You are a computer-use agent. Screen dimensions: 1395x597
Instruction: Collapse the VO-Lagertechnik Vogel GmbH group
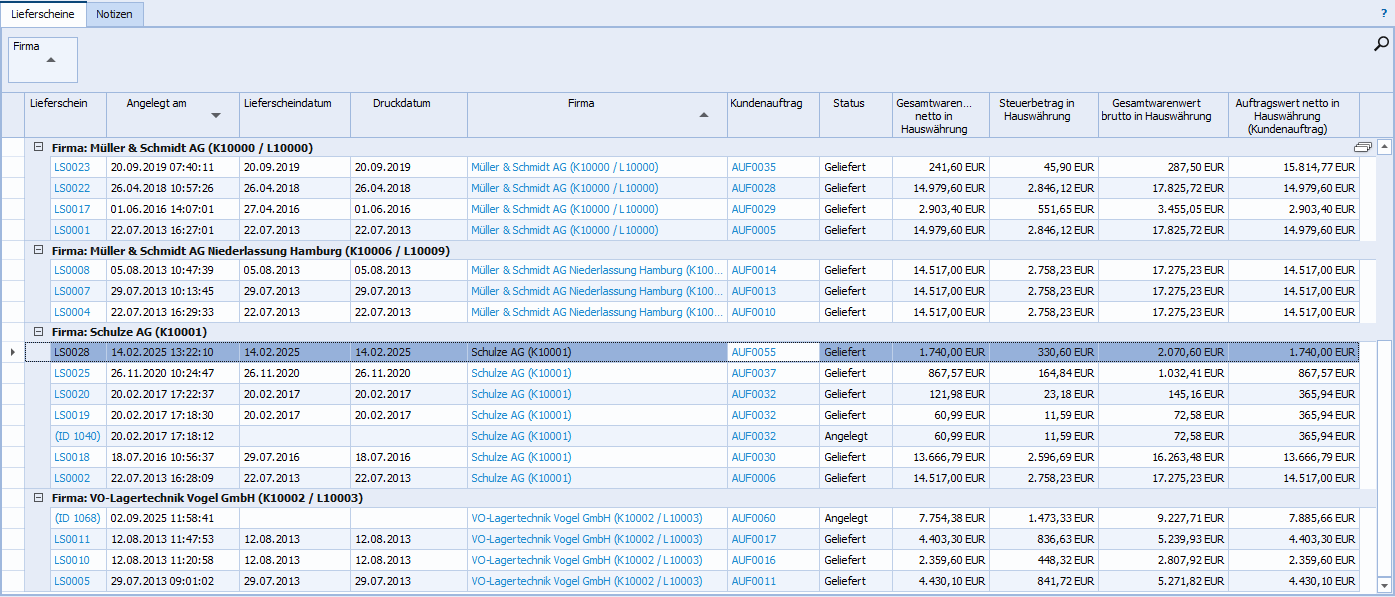38,497
